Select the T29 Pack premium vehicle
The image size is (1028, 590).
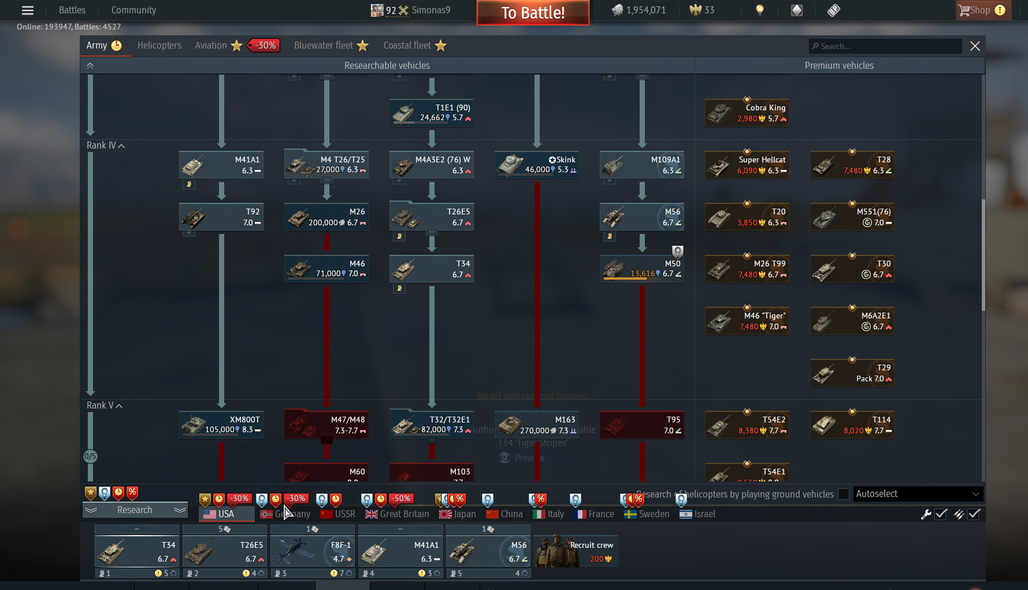point(852,372)
